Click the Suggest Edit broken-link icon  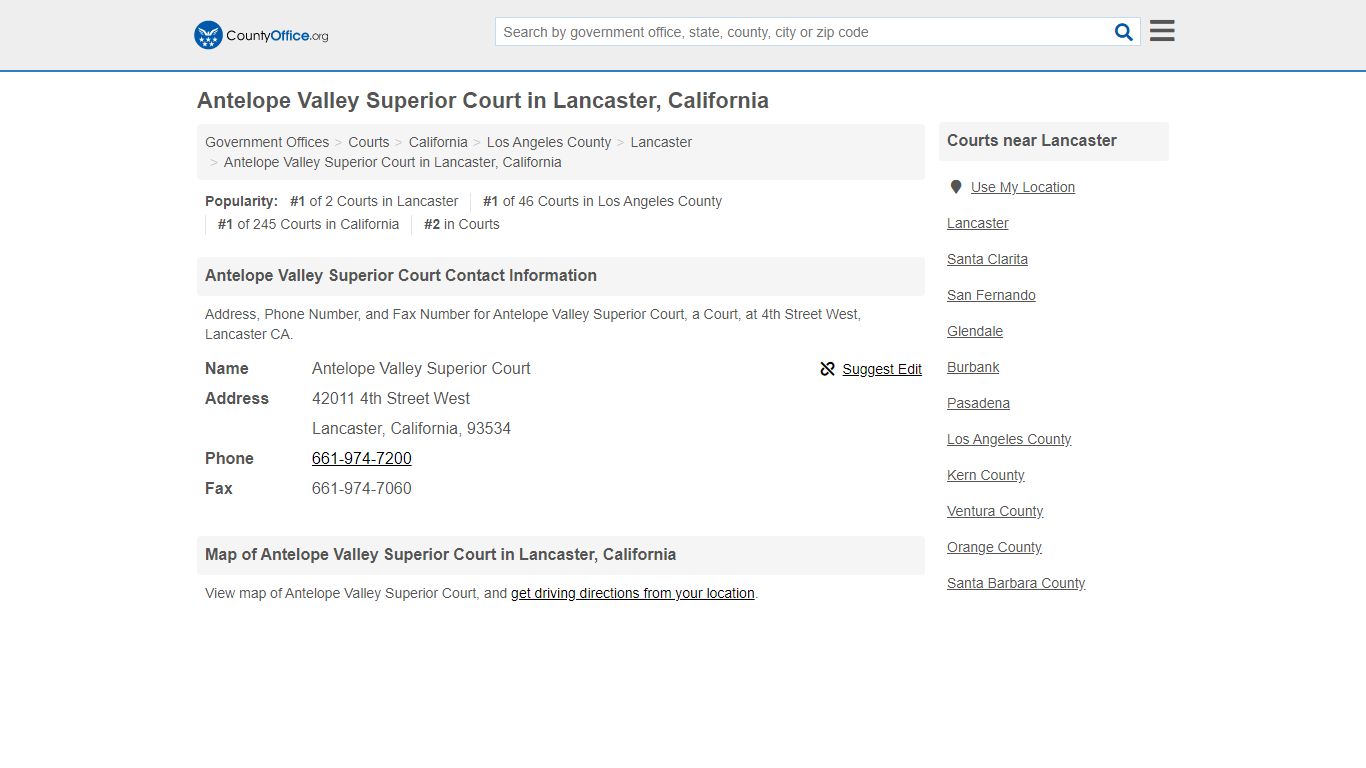[x=827, y=369]
